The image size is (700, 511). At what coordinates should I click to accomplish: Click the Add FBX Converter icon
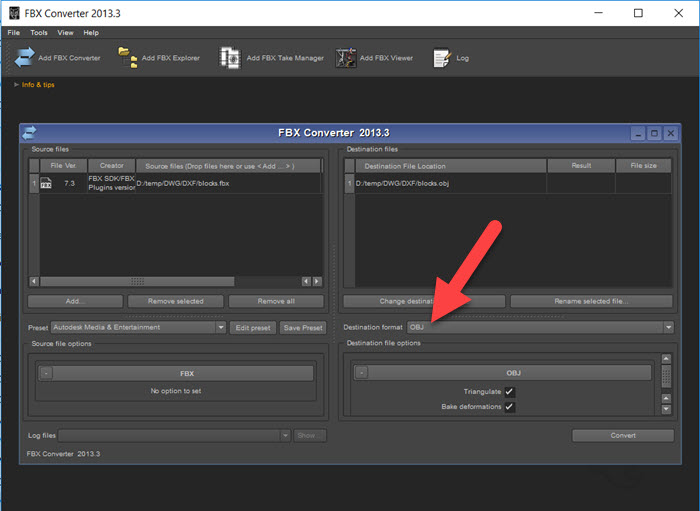(24, 58)
